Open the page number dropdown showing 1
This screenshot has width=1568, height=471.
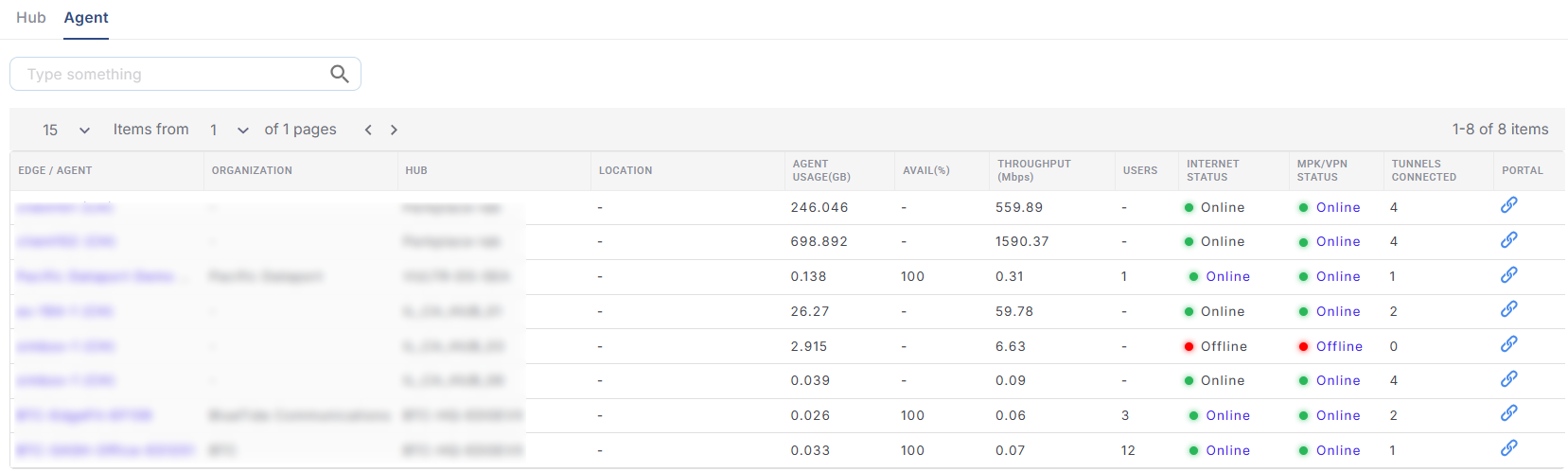(x=229, y=130)
